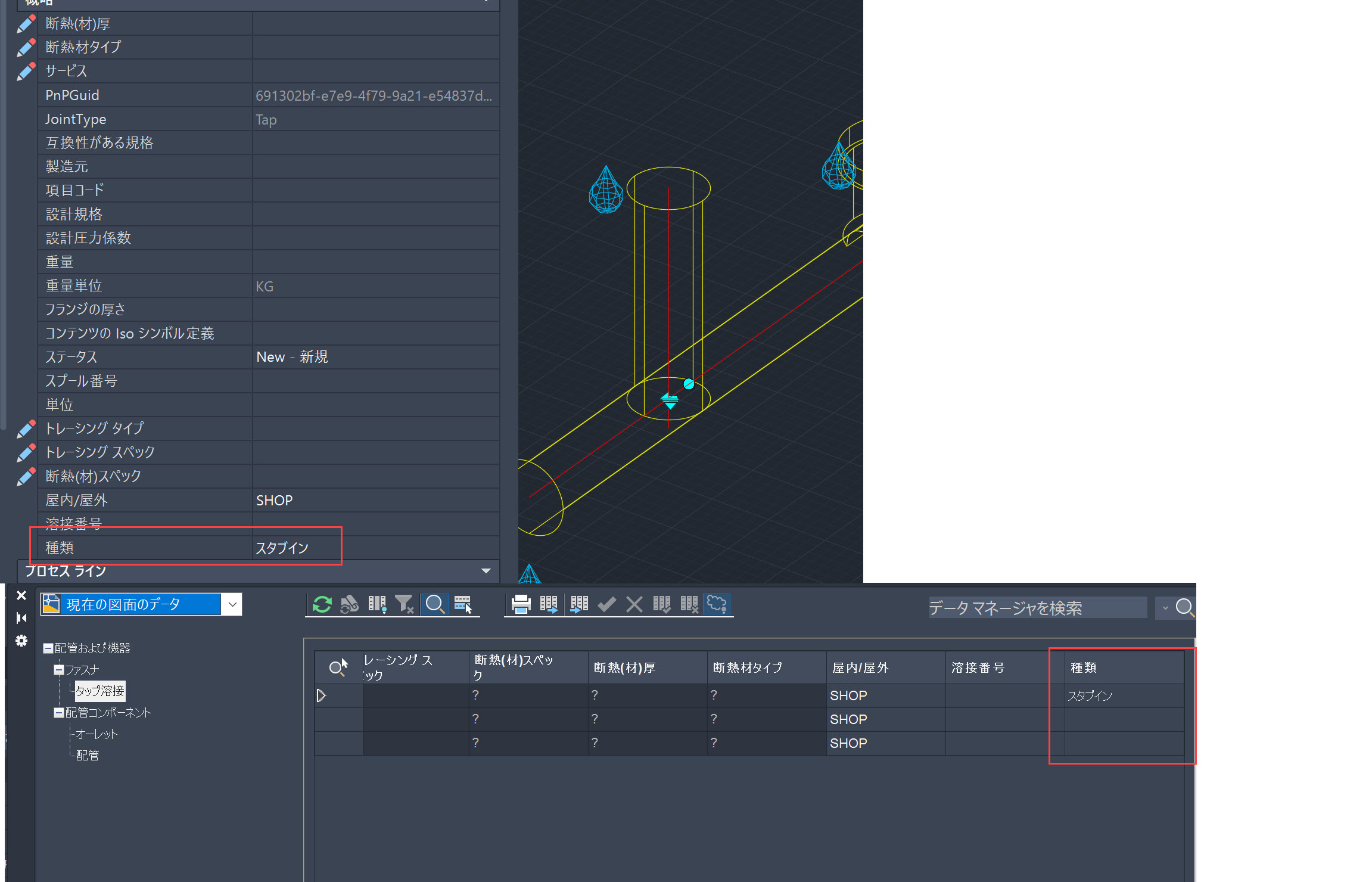Select the first table row via arrow indicator
1372x882 pixels.
click(321, 695)
